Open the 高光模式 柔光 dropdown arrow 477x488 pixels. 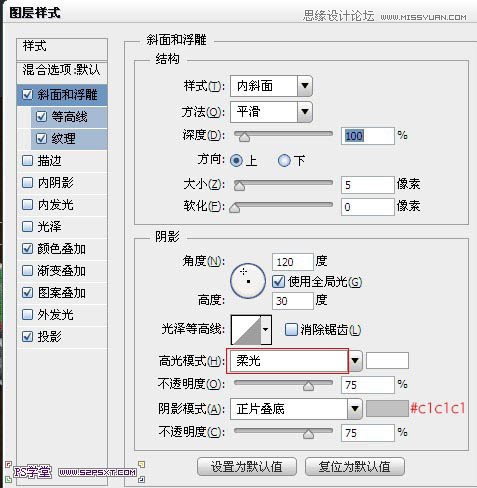(x=355, y=361)
